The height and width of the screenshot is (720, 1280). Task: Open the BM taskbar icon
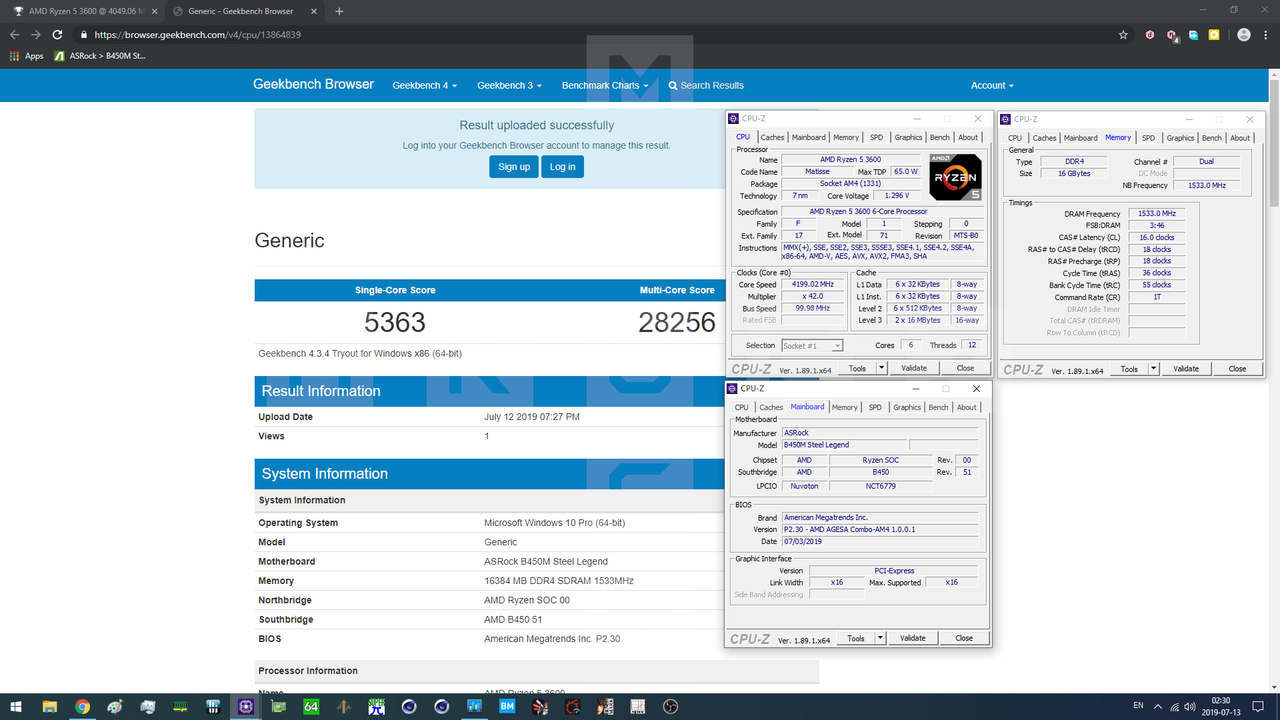(x=507, y=707)
